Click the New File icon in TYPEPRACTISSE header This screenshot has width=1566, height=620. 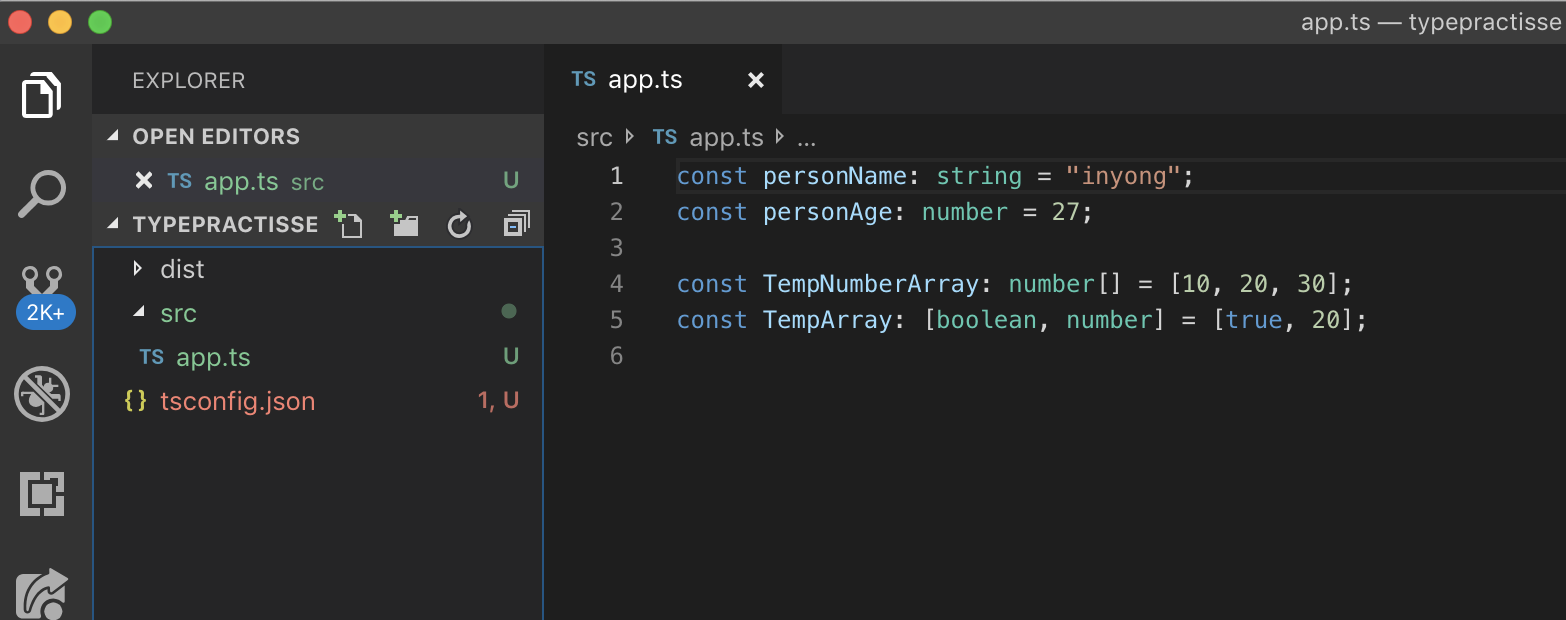348,224
